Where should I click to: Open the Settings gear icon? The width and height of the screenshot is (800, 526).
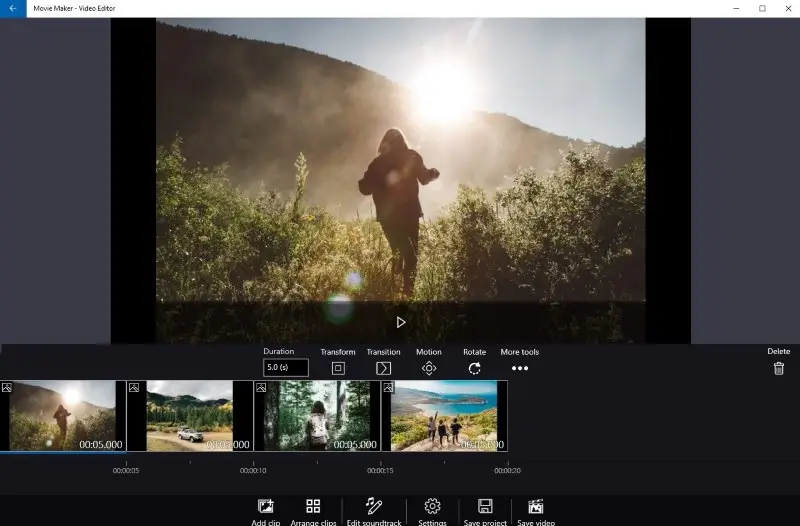[432, 506]
